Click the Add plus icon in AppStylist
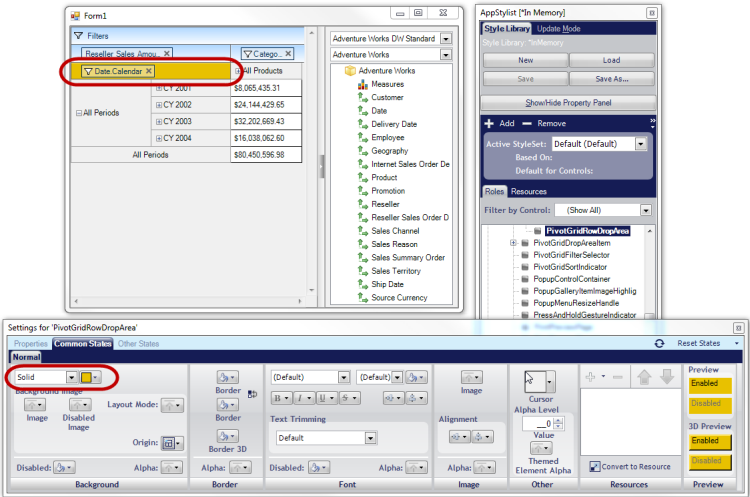This screenshot has width=750, height=497. [x=489, y=123]
